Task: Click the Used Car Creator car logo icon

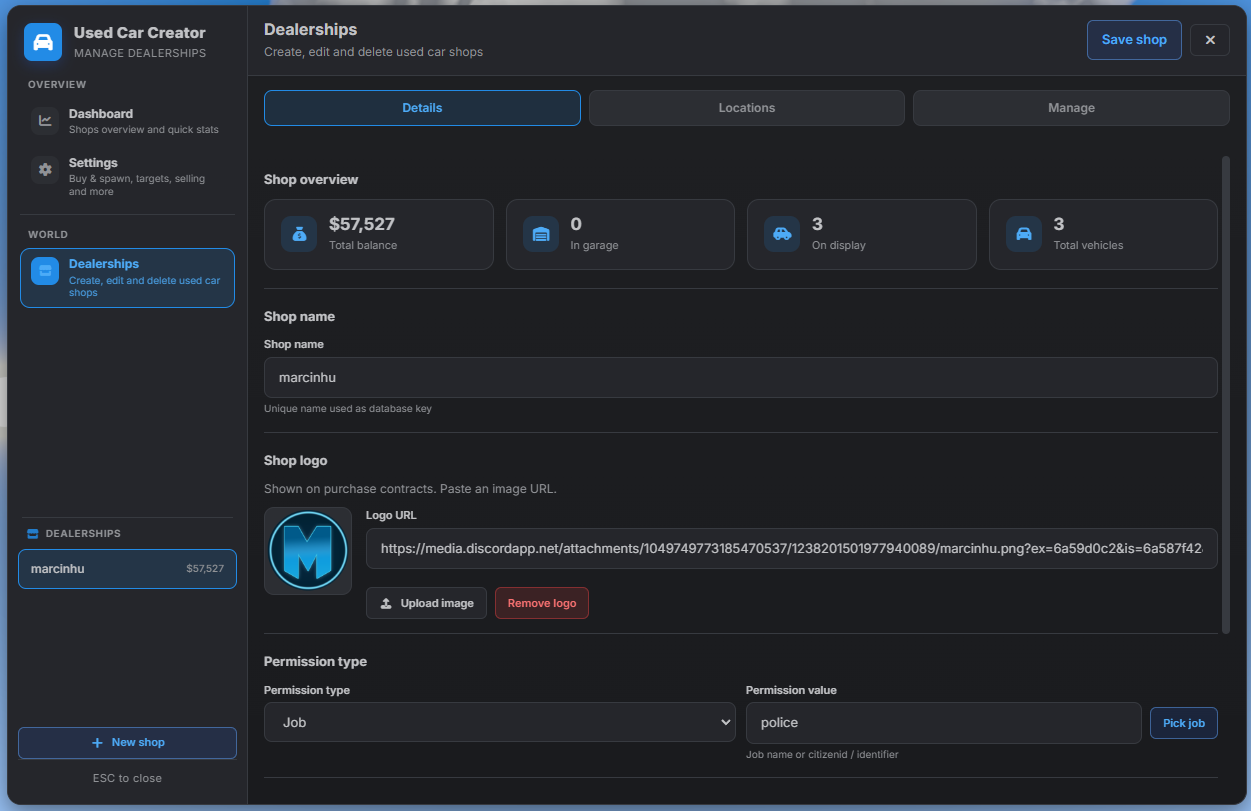Action: click(43, 42)
